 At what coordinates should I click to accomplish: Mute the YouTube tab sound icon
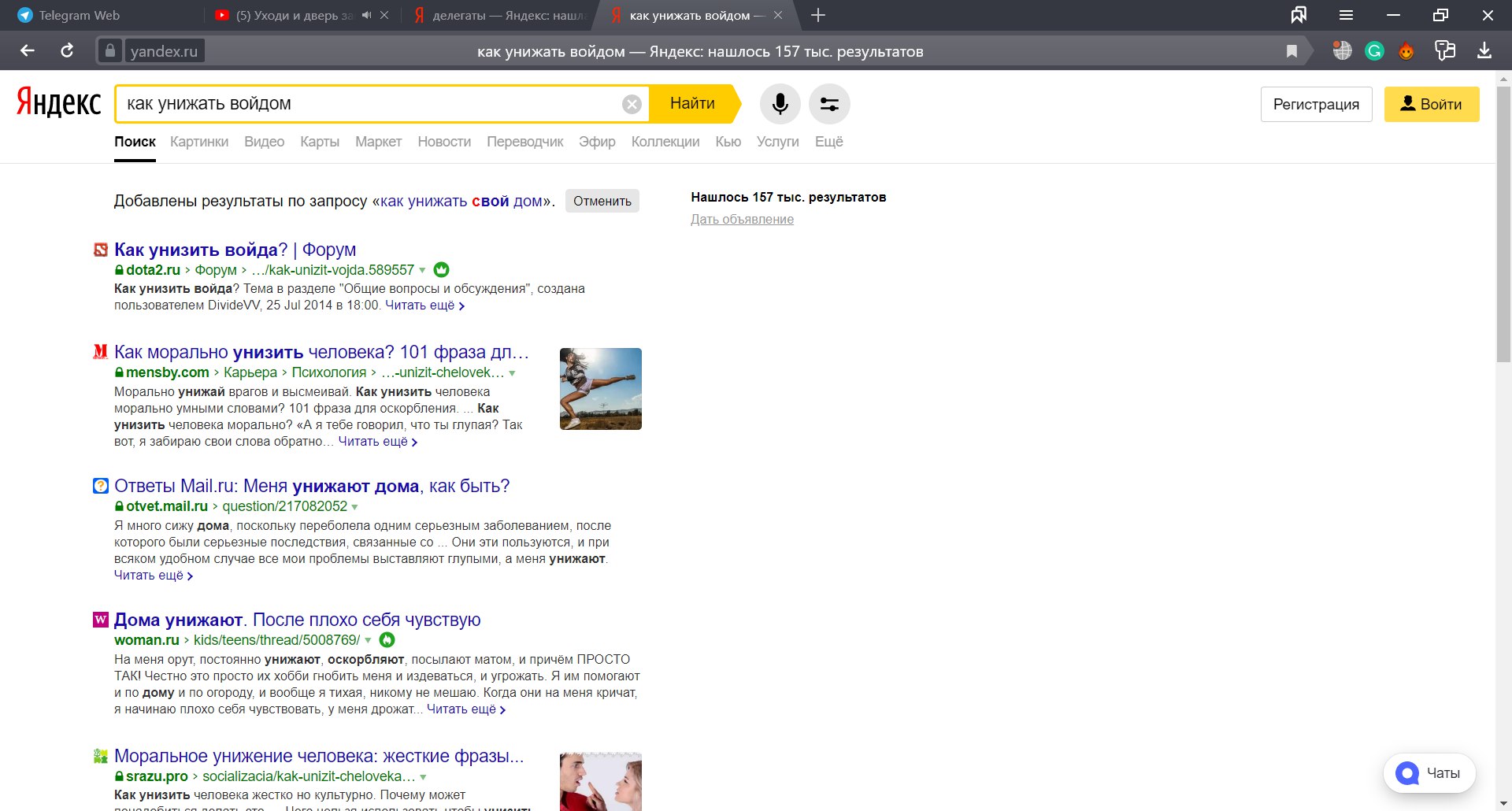(x=366, y=15)
